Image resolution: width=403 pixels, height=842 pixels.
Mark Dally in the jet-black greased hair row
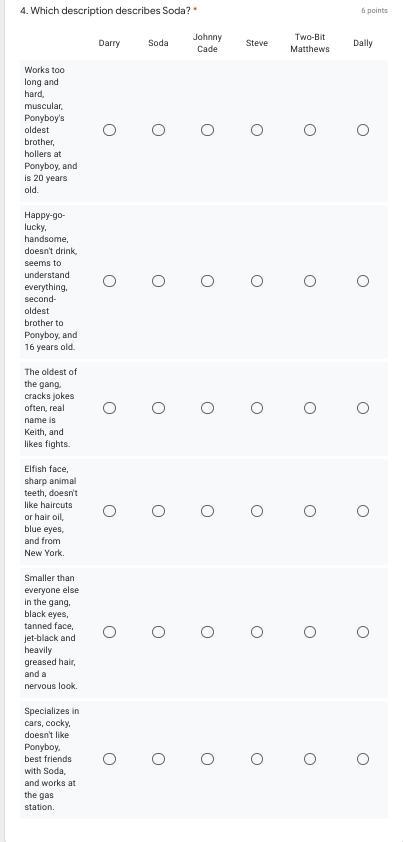pos(363,632)
